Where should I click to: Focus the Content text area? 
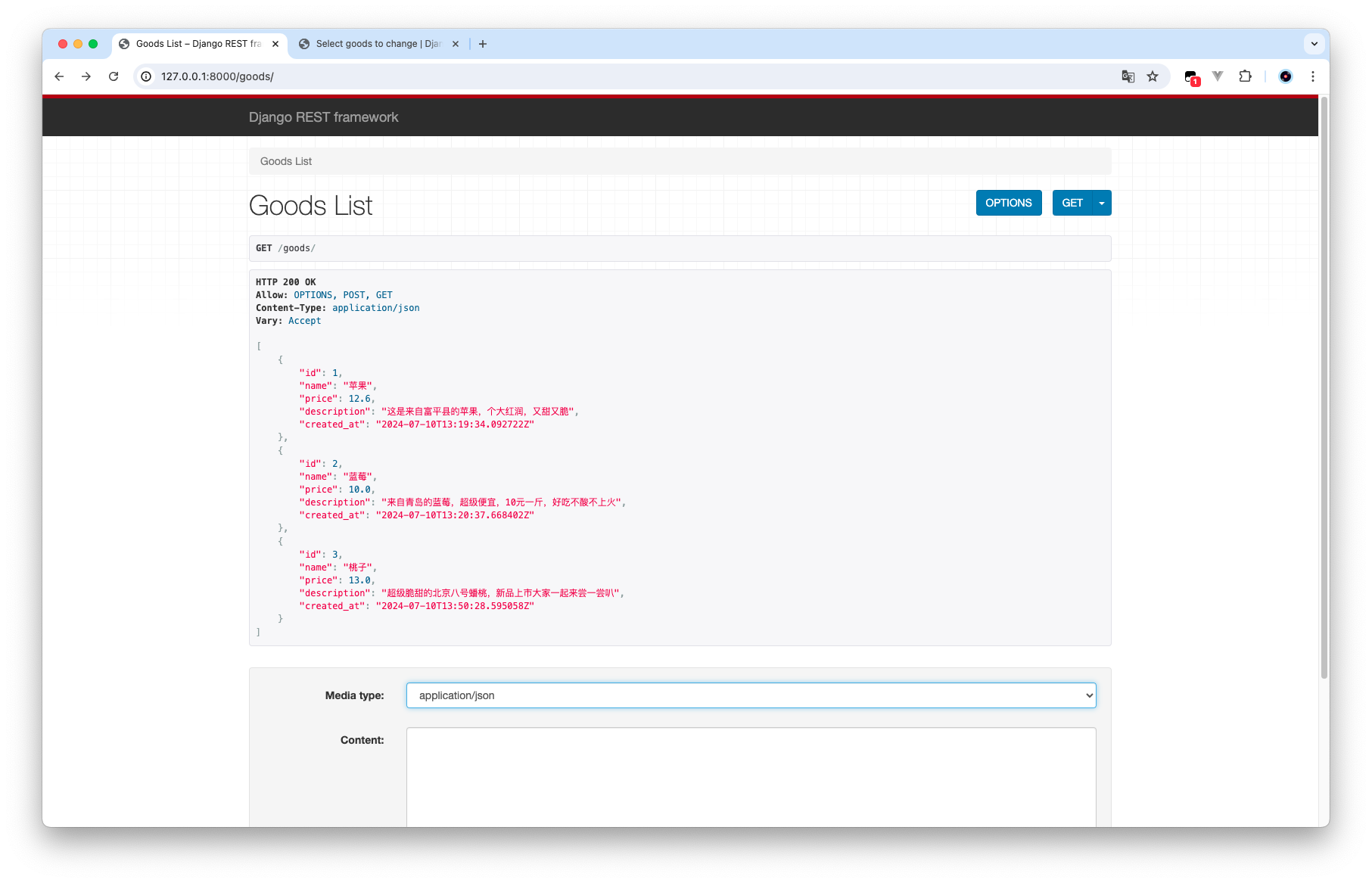[x=751, y=777]
